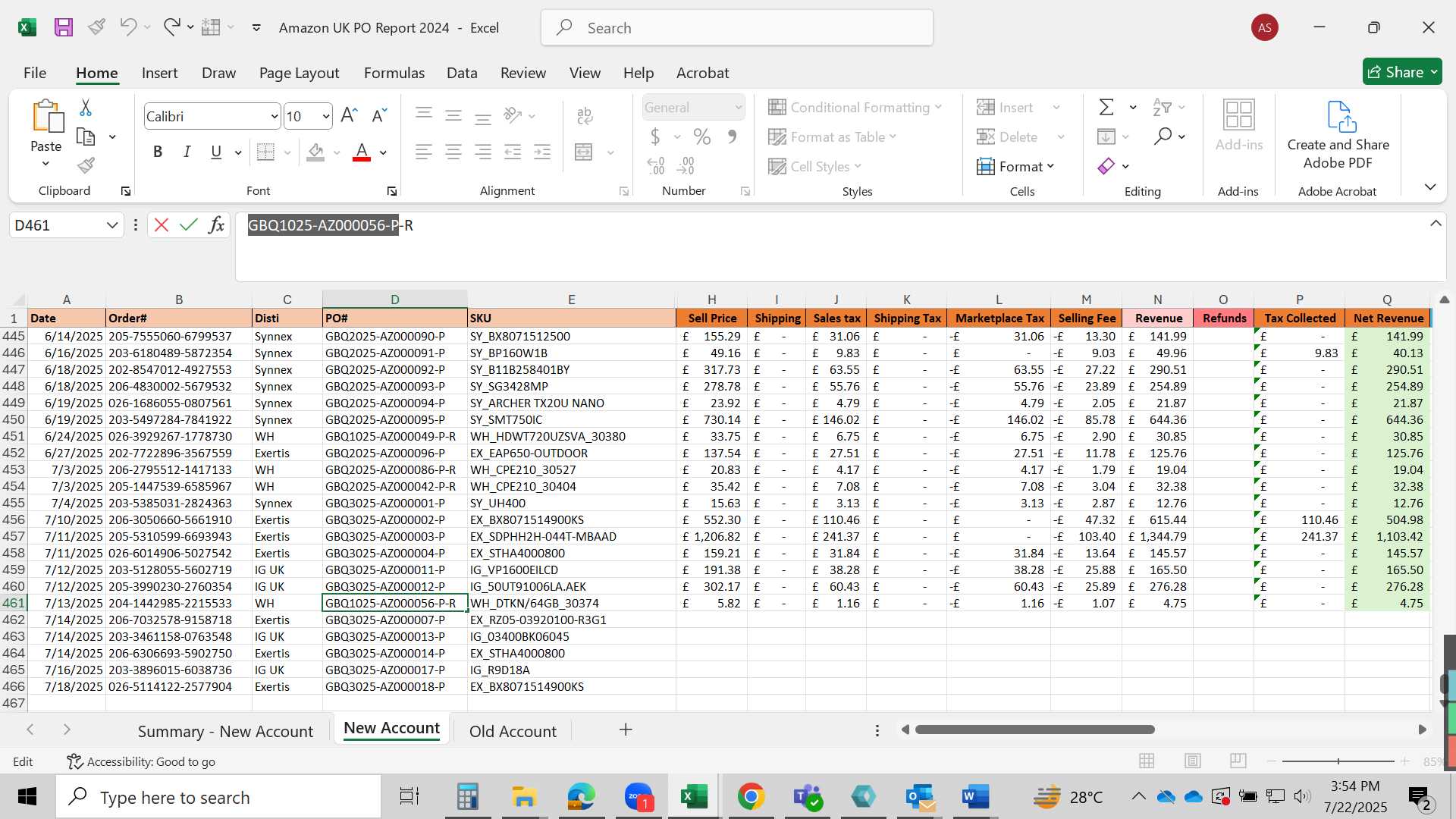The height and width of the screenshot is (819, 1456).
Task: Apply the fill color bucket
Action: [x=316, y=152]
